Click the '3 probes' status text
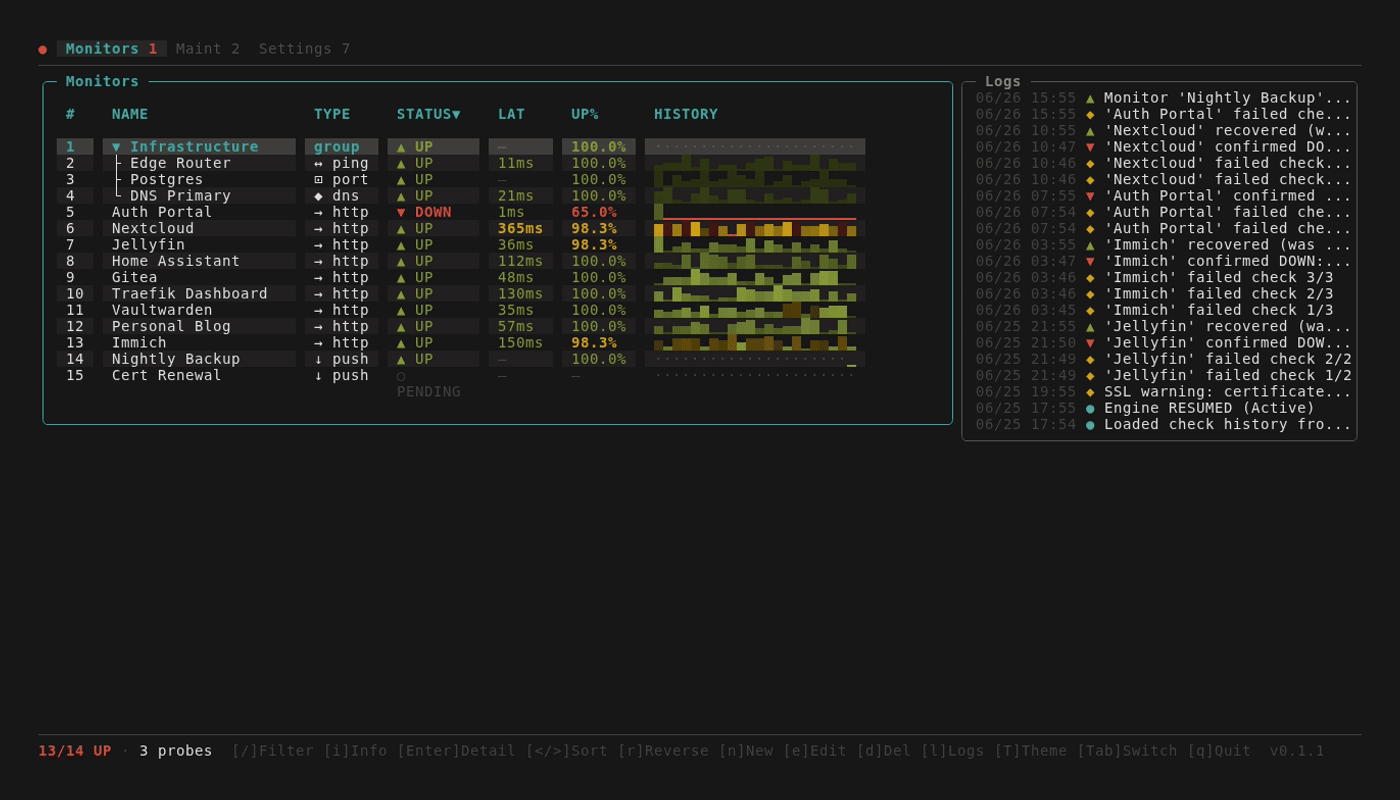 176,751
